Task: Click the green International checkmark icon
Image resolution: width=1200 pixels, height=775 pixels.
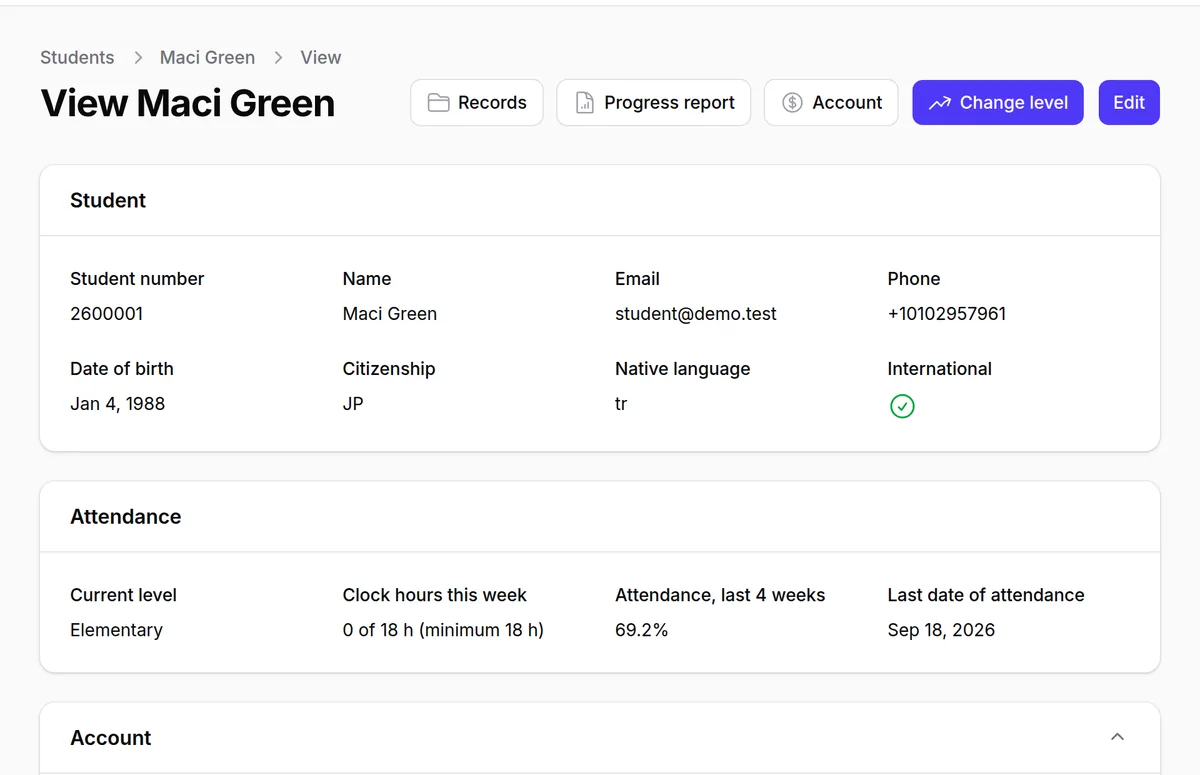Action: (x=902, y=406)
